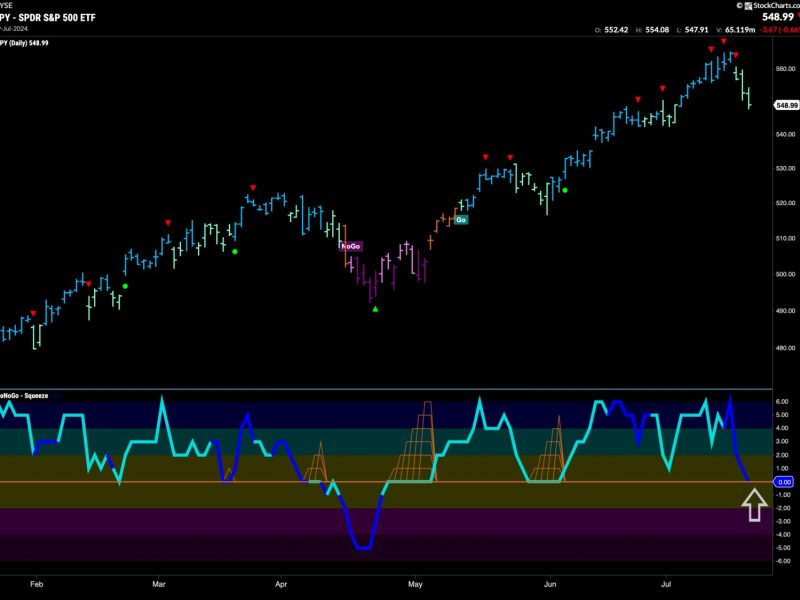The height and width of the screenshot is (600, 800).
Task: Click the blue 0.00 oscillator value tag
Action: coord(784,482)
